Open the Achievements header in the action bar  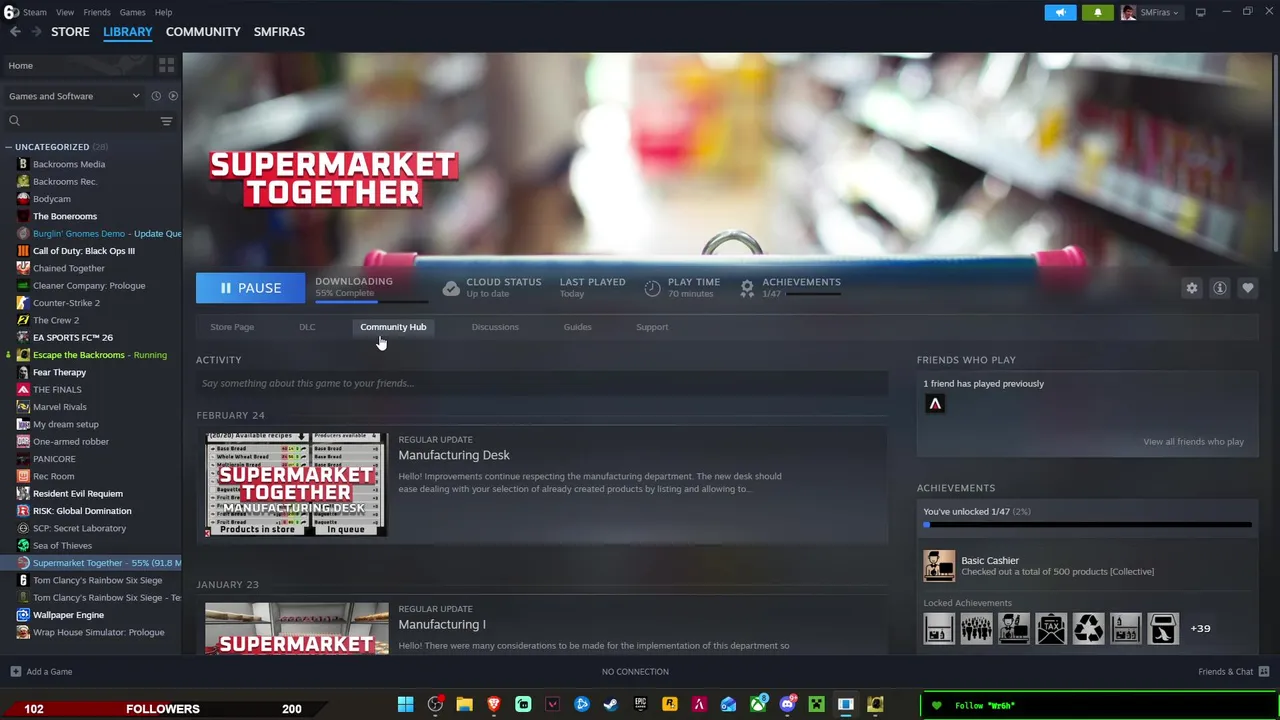pos(801,282)
